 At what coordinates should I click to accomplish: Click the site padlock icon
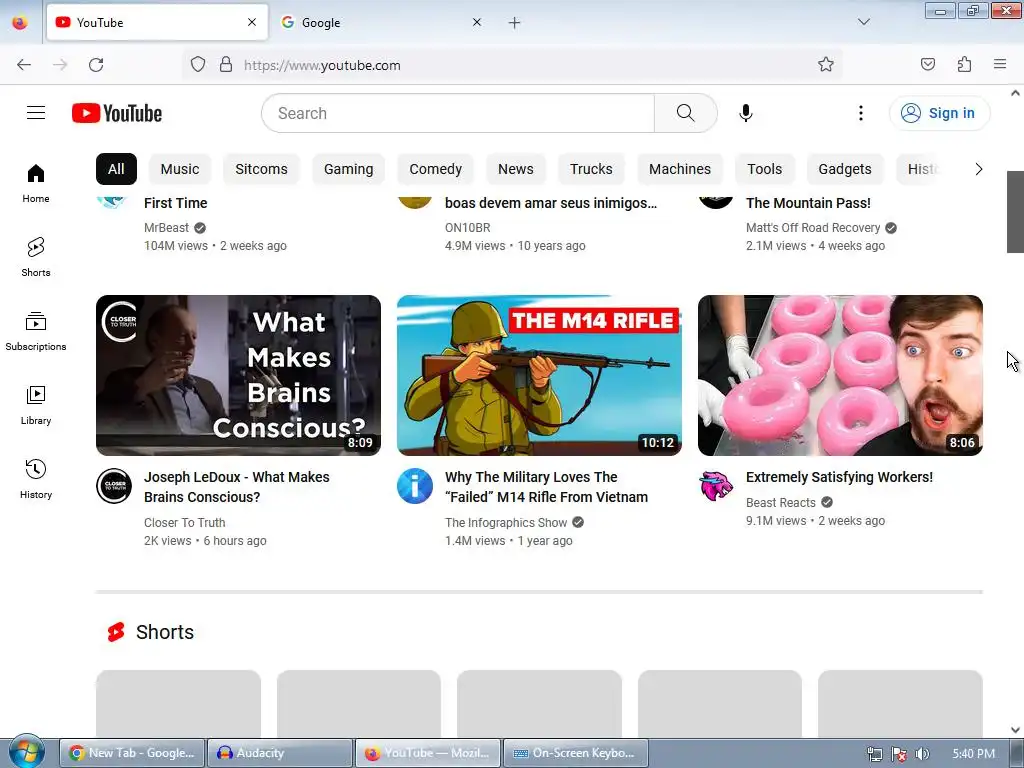tap(226, 64)
